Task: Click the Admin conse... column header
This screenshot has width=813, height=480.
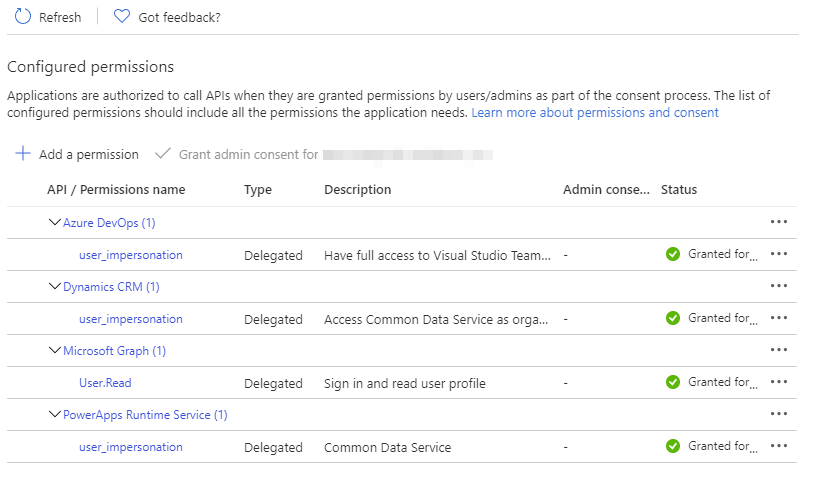Action: tap(606, 190)
